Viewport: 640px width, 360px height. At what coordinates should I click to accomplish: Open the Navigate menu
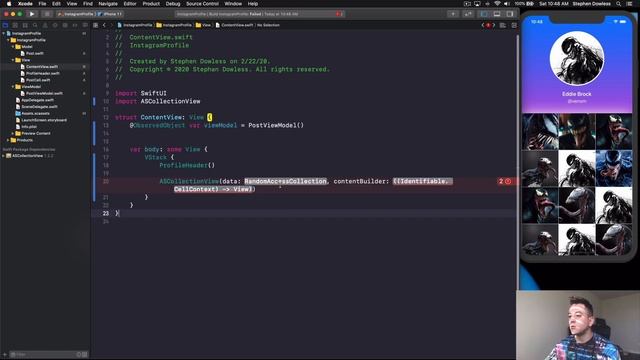point(108,4)
